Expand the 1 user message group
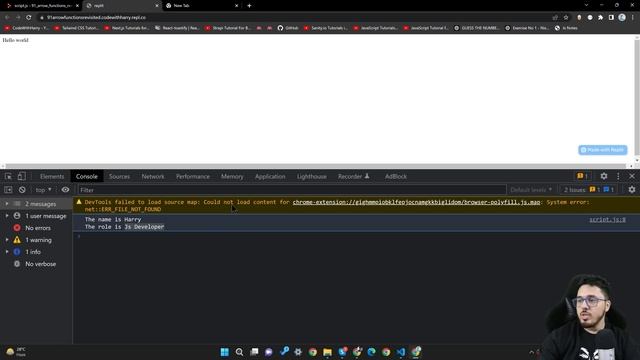 [x=36, y=216]
